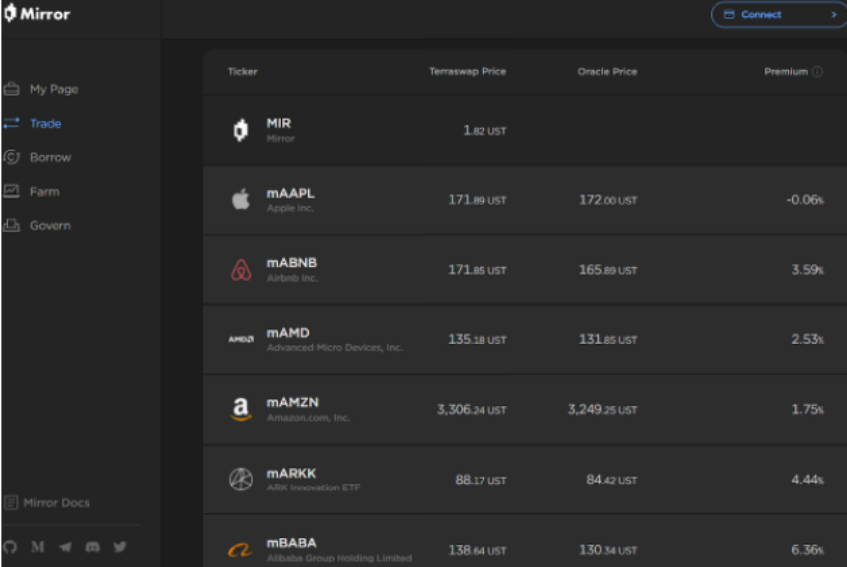The width and height of the screenshot is (847, 567).
Task: Select the mARKK ticker name
Action: [291, 474]
